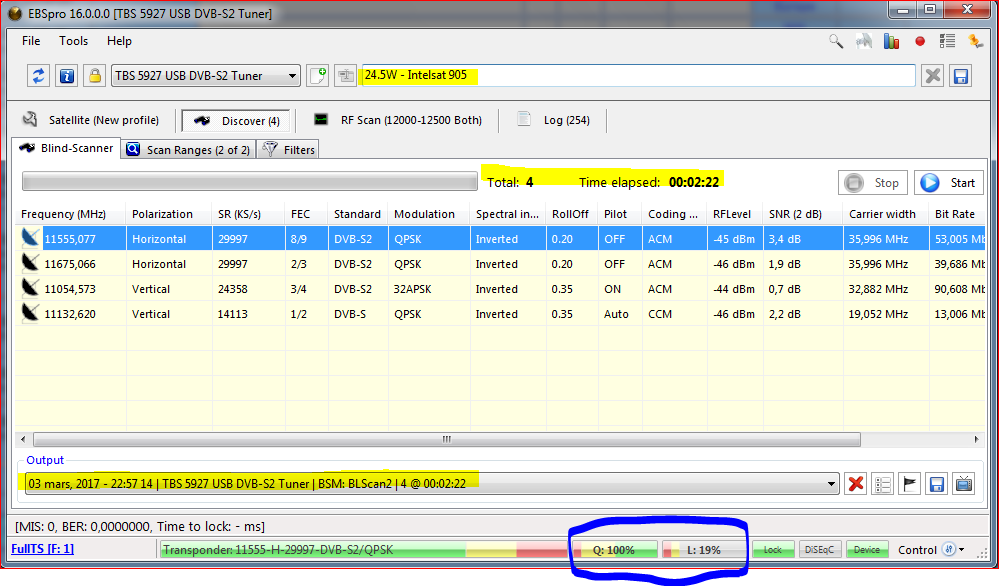Screen dimensions: 999x586
Task: Click the FullTS [F: 1] link
Action: coord(42,549)
